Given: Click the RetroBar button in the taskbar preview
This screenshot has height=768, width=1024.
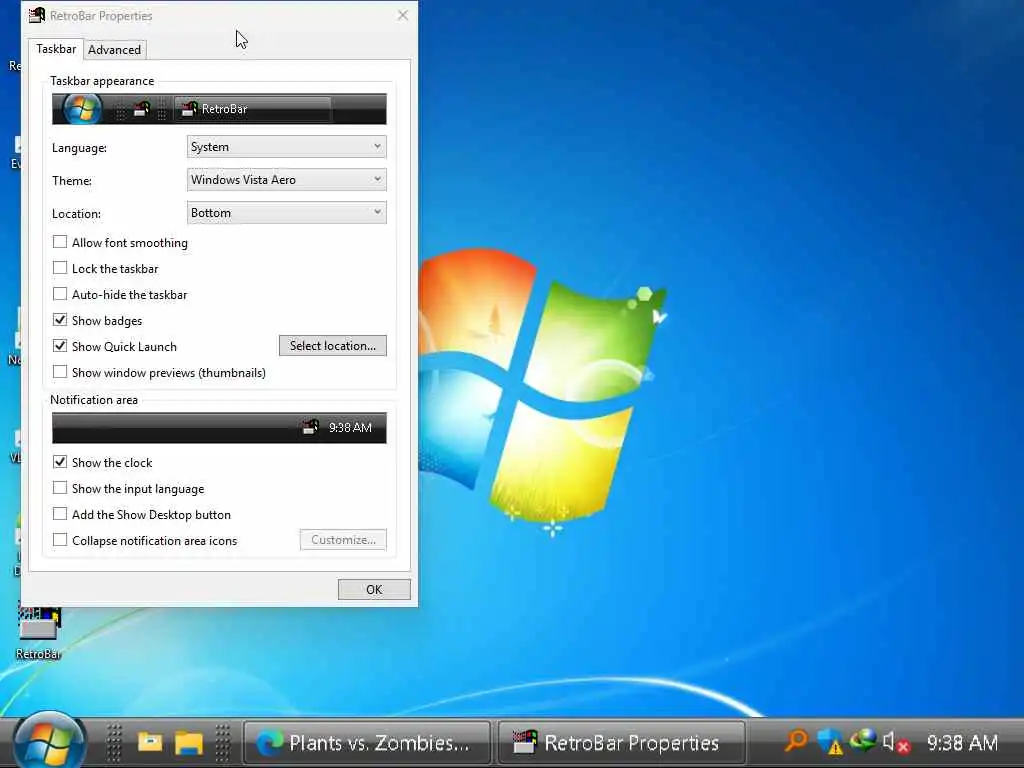Looking at the screenshot, I should point(252,109).
